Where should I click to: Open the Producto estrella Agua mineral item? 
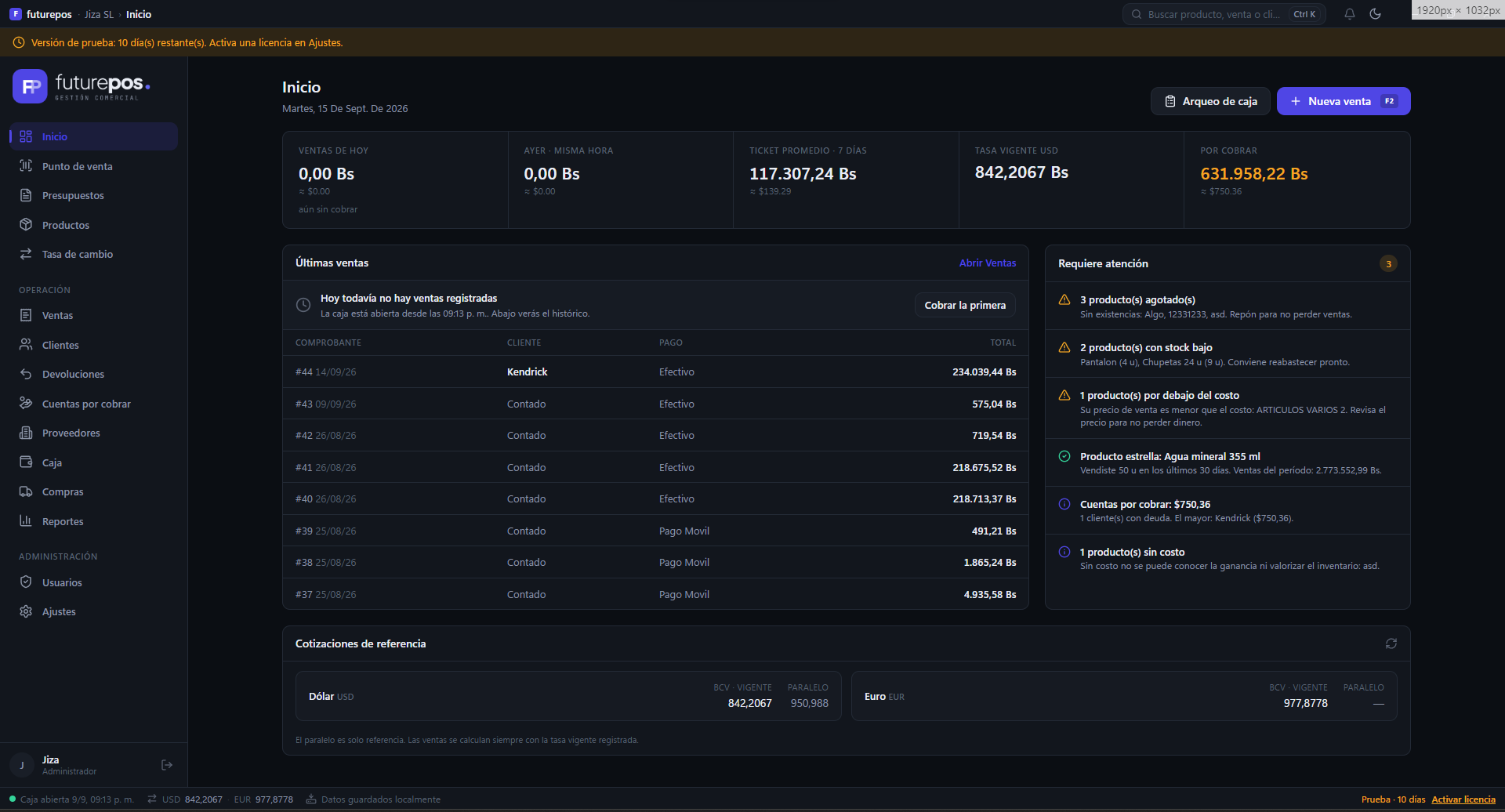(1228, 463)
